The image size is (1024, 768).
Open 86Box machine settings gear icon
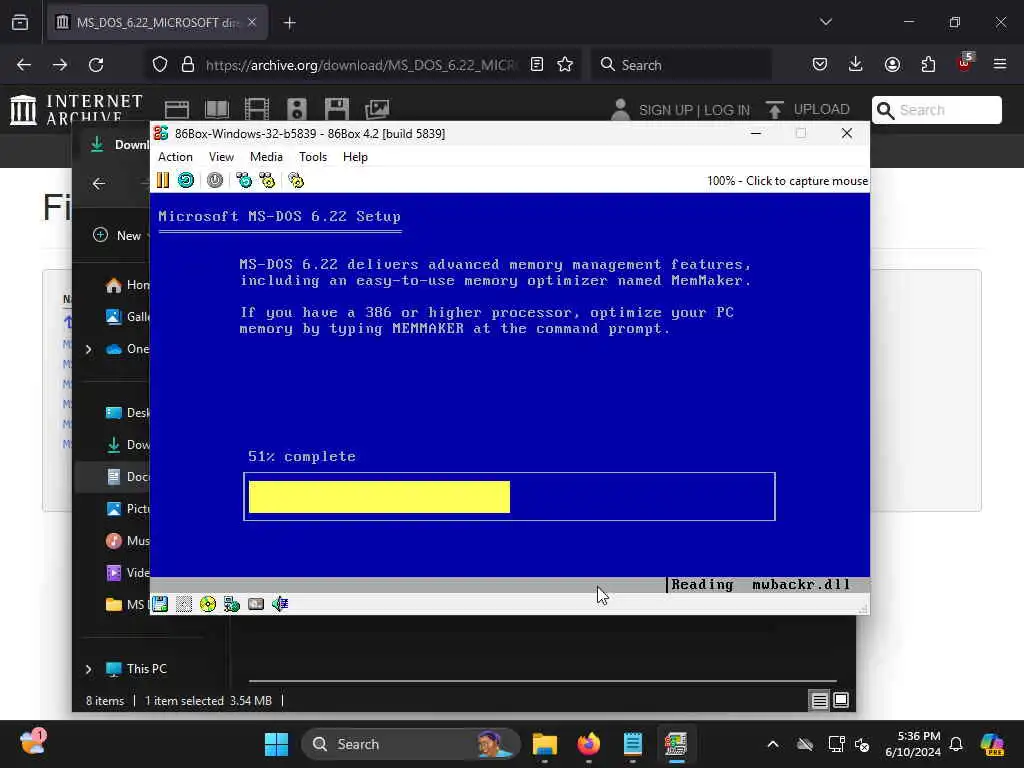pos(296,180)
